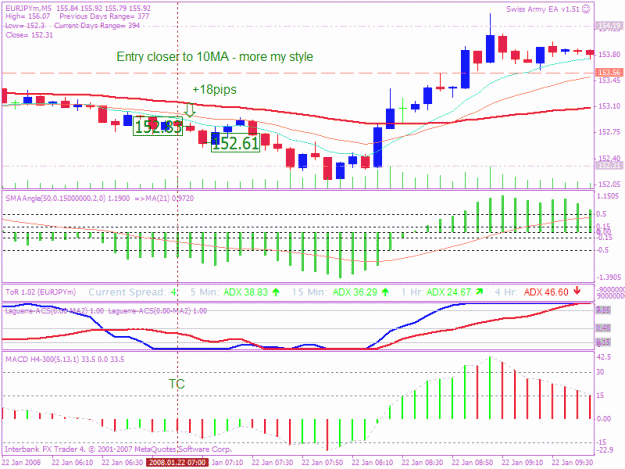Click the '22 Jan 06:30' time axis label
625x469 pixels.
click(122, 463)
